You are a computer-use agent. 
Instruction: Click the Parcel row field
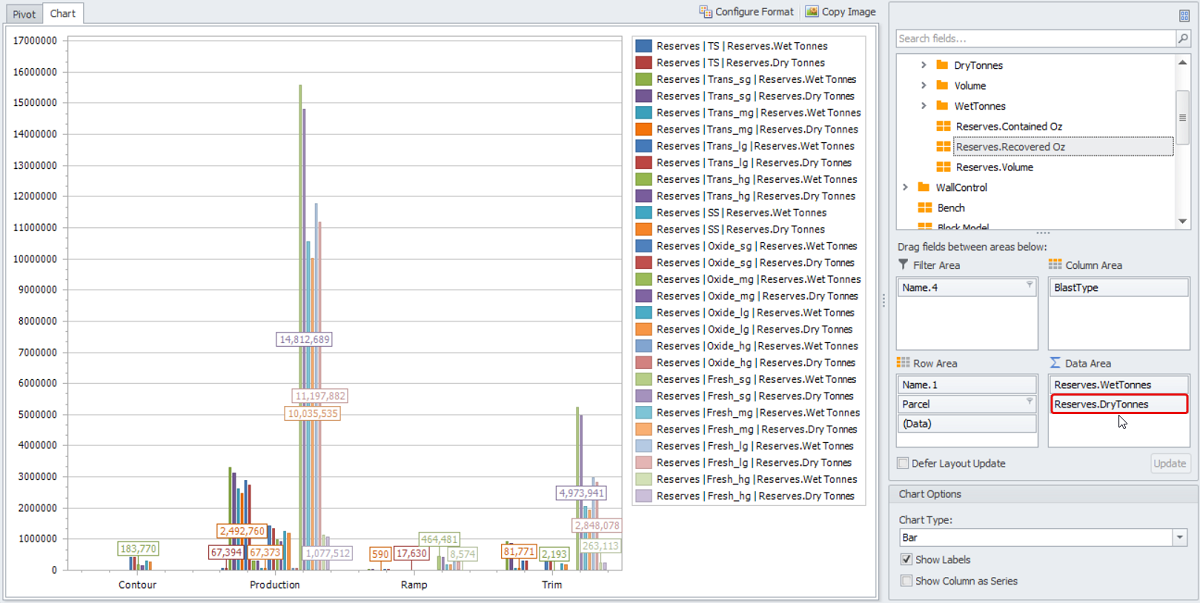(x=967, y=404)
